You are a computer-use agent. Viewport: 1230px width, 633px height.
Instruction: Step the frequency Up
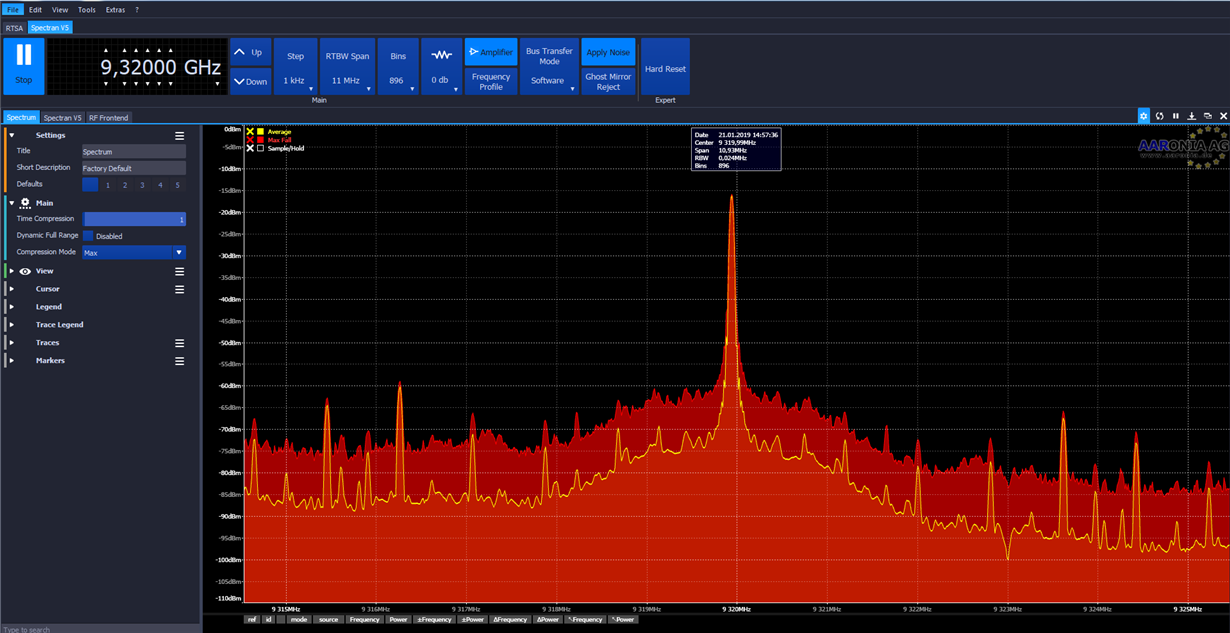250,52
